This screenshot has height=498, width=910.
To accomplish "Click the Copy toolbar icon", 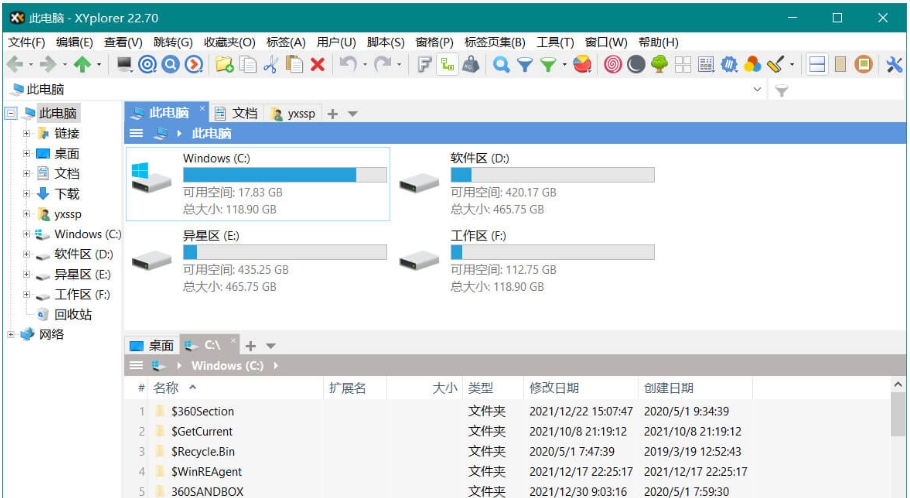I will (x=248, y=64).
